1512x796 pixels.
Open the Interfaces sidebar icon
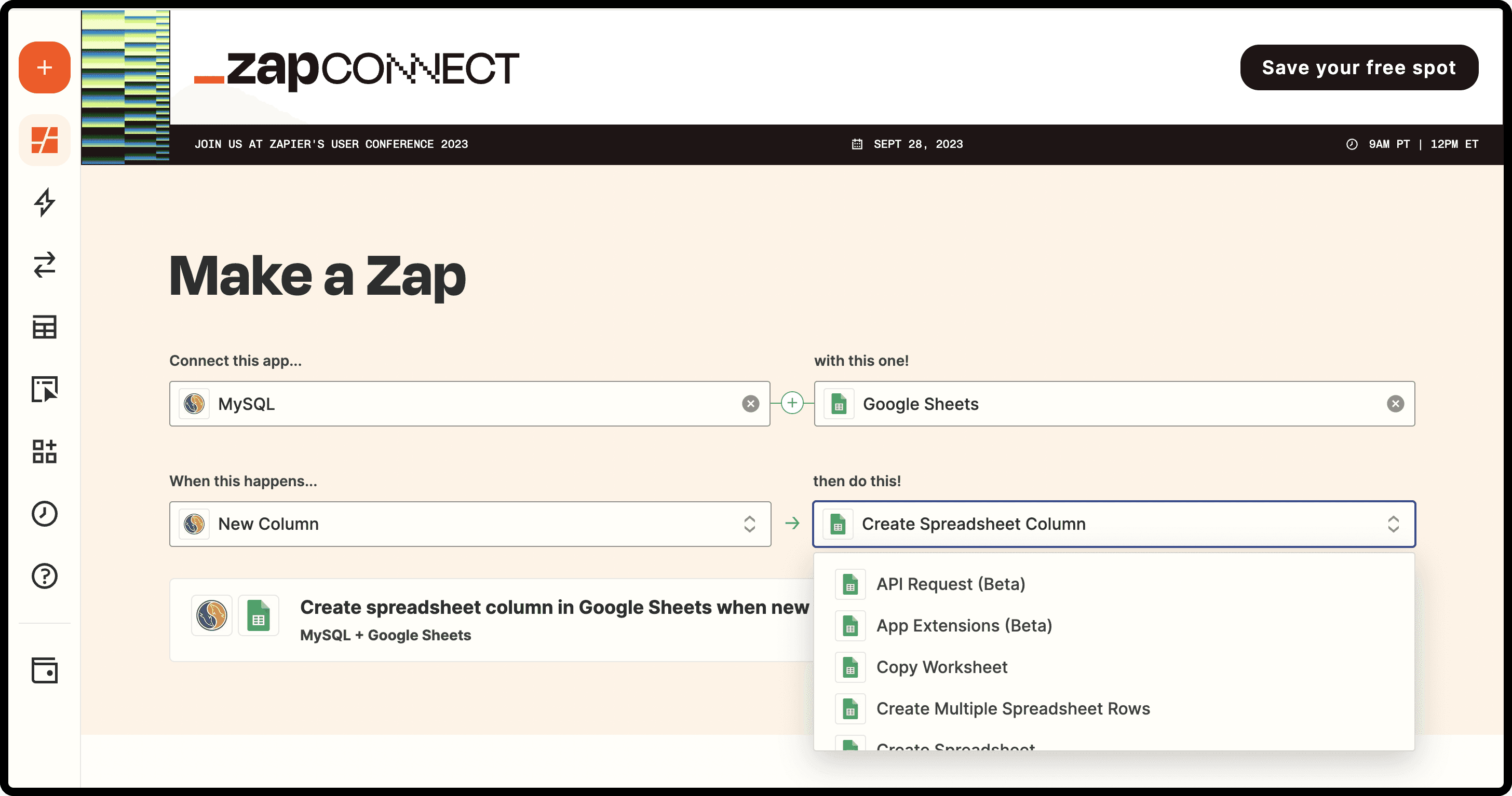coord(45,389)
